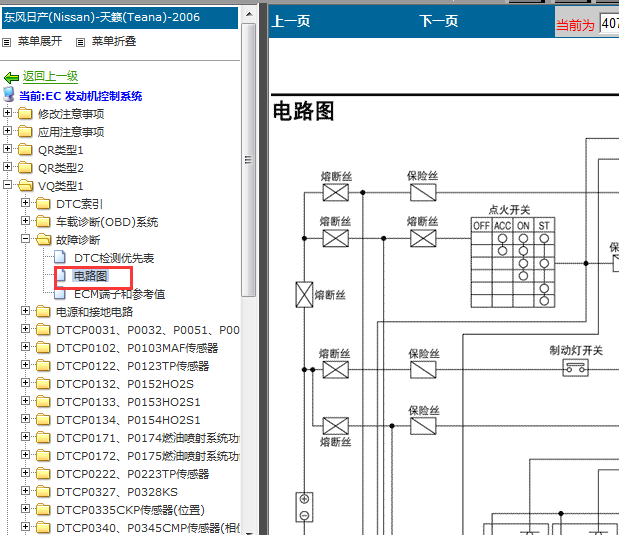The width and height of the screenshot is (619, 535).
Task: Click 菜单折叠 to collapse all menus
Action: click(114, 41)
